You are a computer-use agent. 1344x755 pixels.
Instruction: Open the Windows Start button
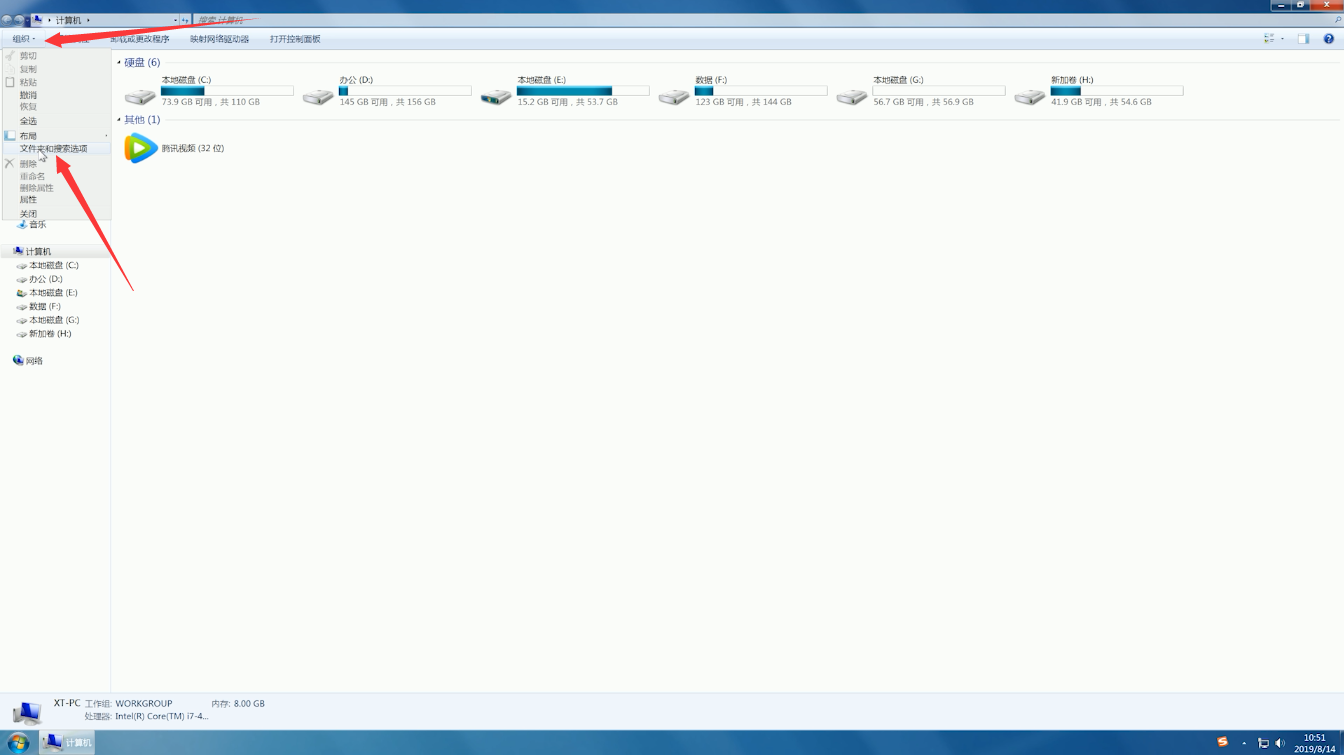point(18,742)
